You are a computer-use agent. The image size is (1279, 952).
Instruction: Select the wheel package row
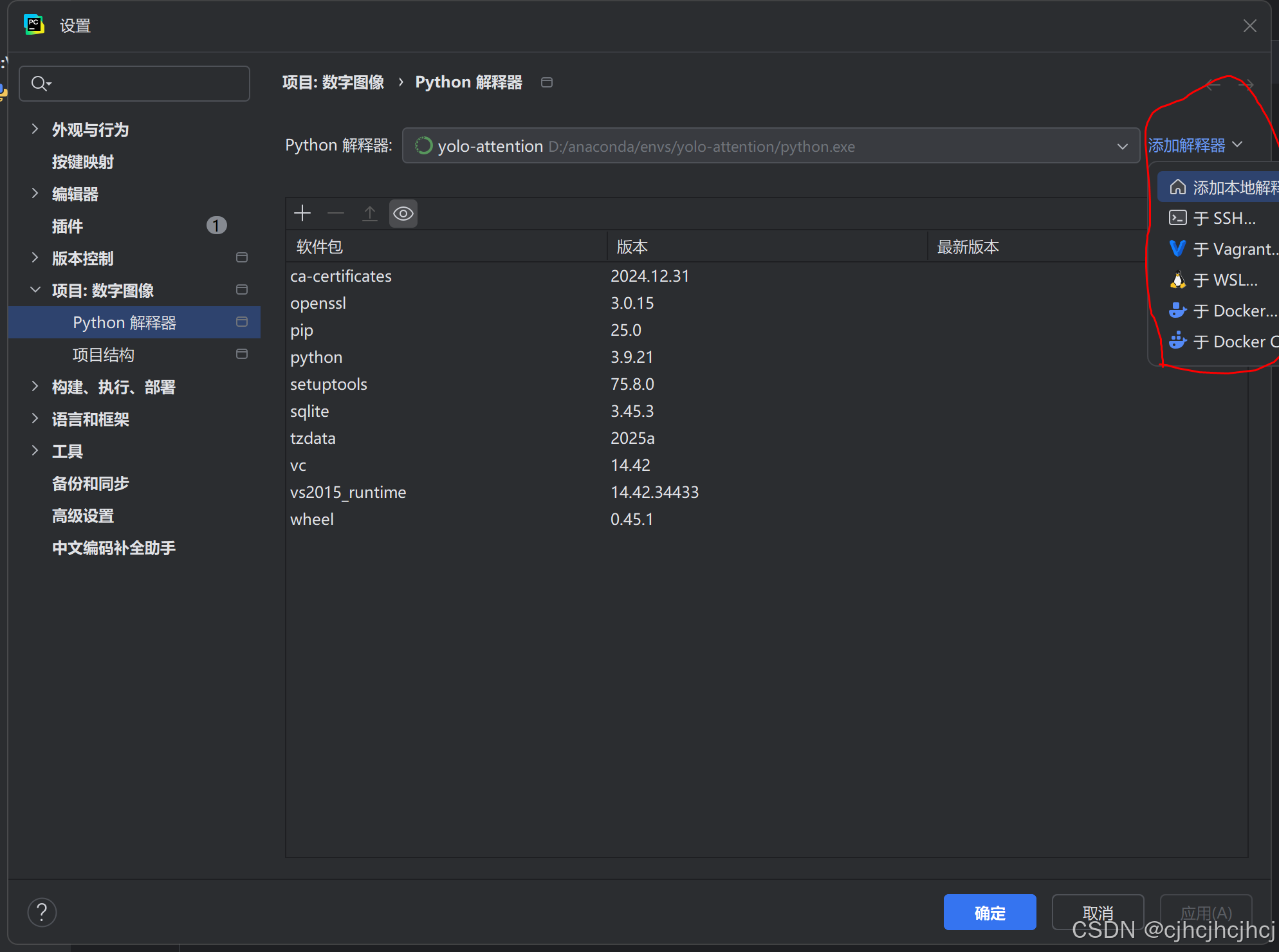(767, 519)
